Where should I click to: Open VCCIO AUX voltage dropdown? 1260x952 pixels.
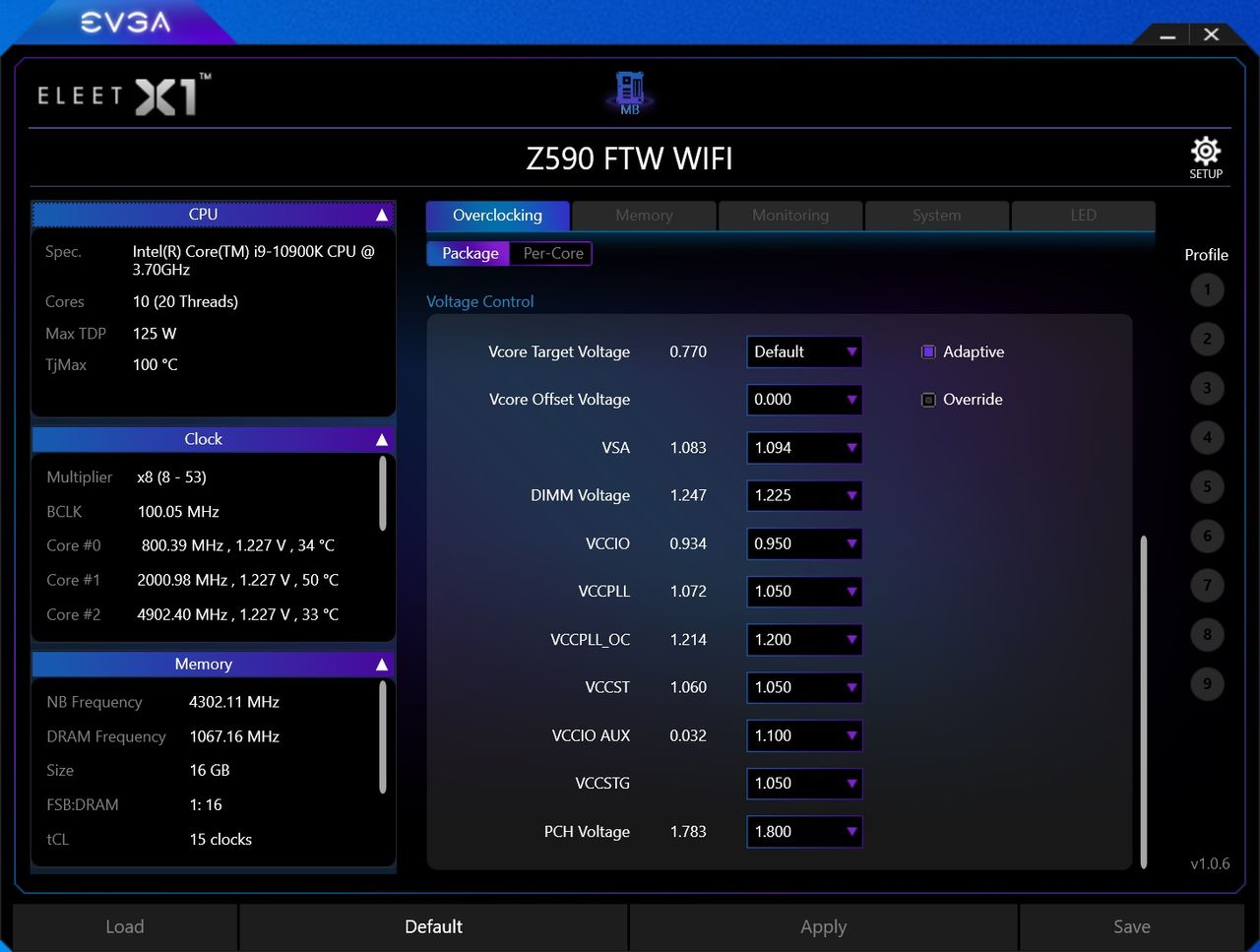pyautogui.click(x=804, y=735)
